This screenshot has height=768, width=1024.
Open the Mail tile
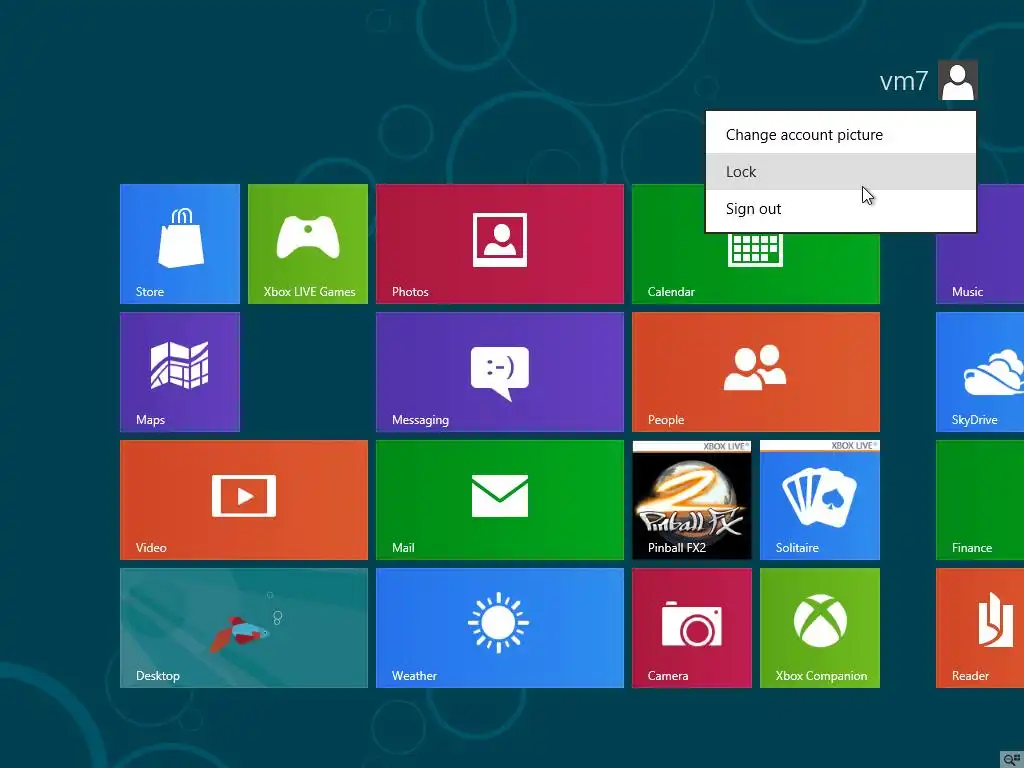500,500
